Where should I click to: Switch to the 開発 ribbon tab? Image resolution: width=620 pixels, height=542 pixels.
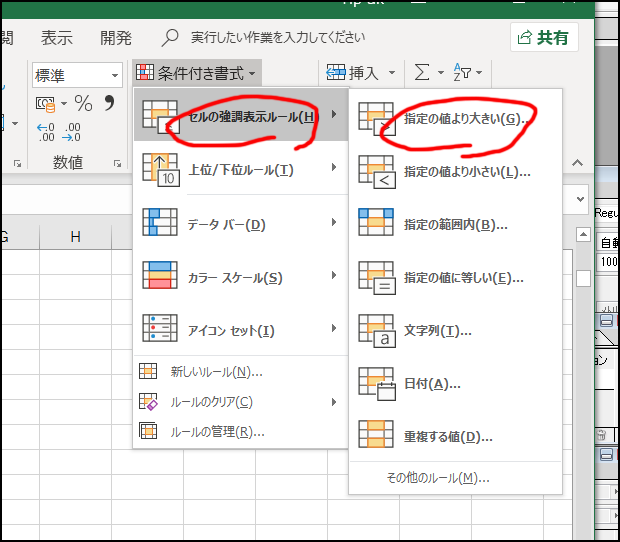click(115, 38)
